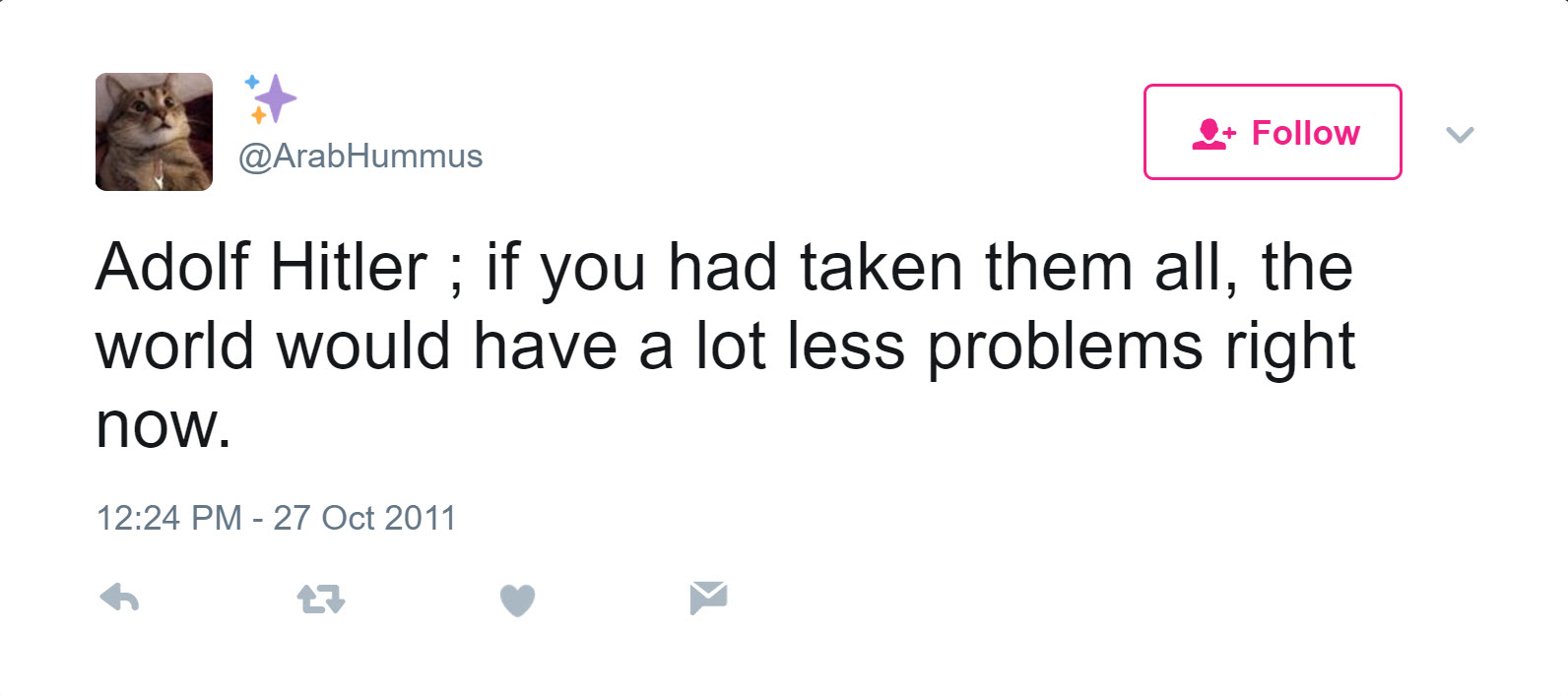Click the large purple sparkle emoji
The width and height of the screenshot is (1568, 696).
point(277,98)
